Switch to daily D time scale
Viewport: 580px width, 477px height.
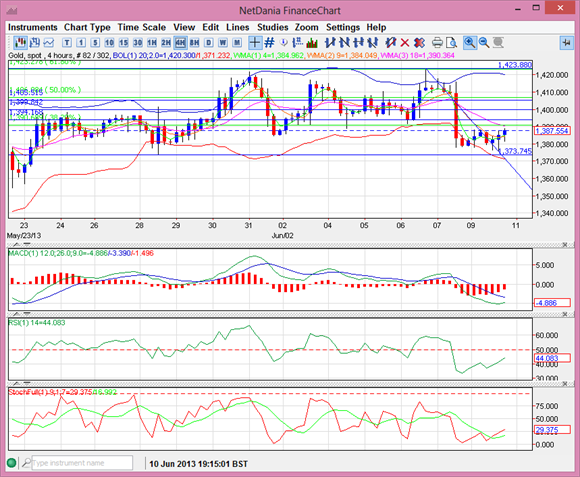pos(209,43)
